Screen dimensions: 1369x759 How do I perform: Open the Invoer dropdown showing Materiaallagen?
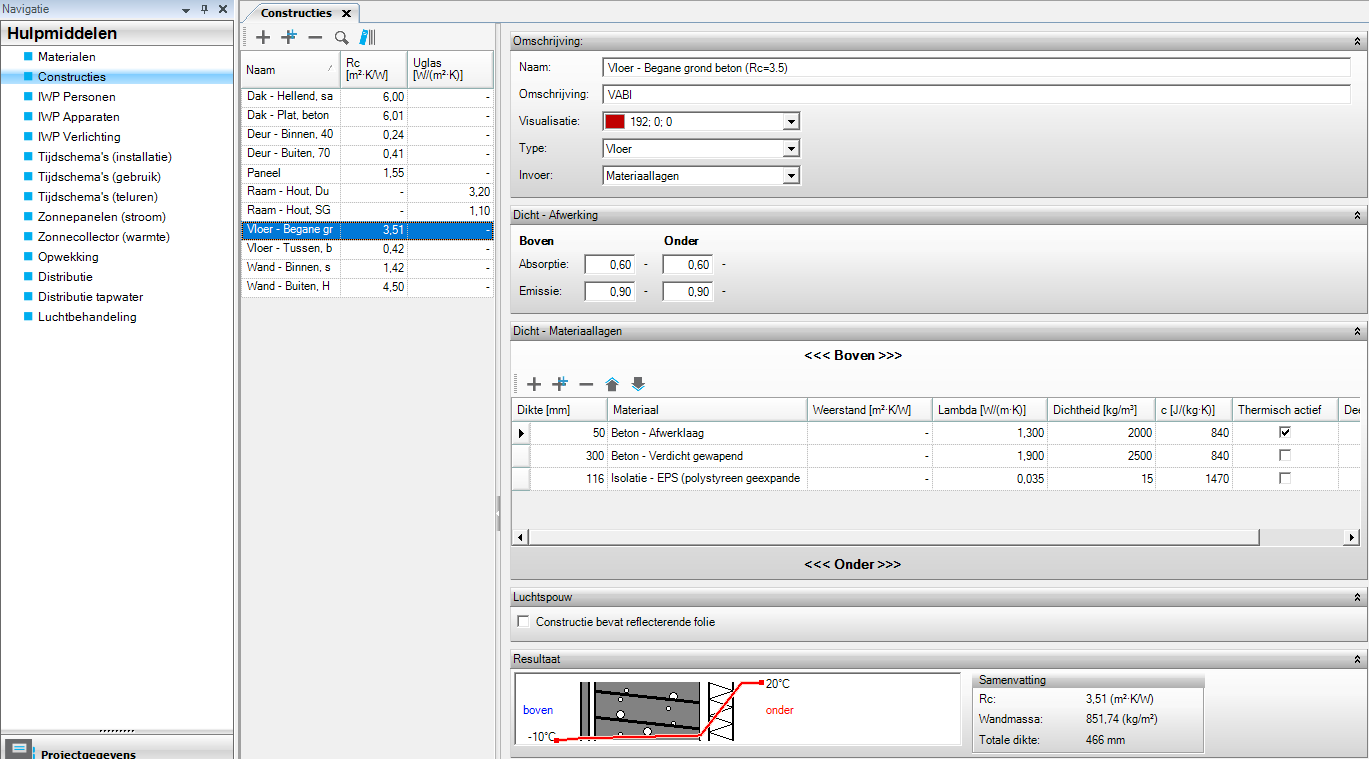[x=791, y=176]
